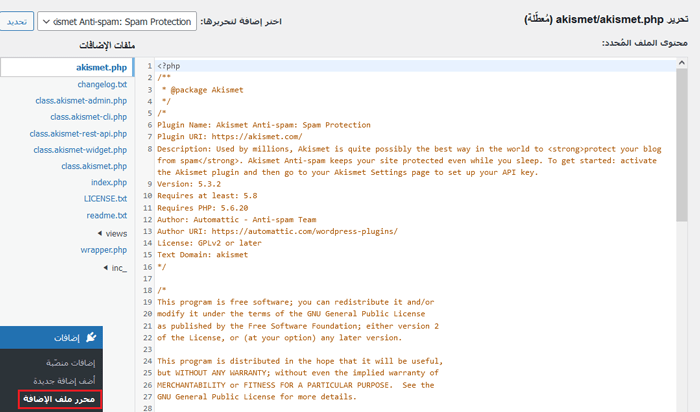This screenshot has height=412, width=700.
Task: Expand the inc_ folder arrow
Action: pyautogui.click(x=105, y=268)
